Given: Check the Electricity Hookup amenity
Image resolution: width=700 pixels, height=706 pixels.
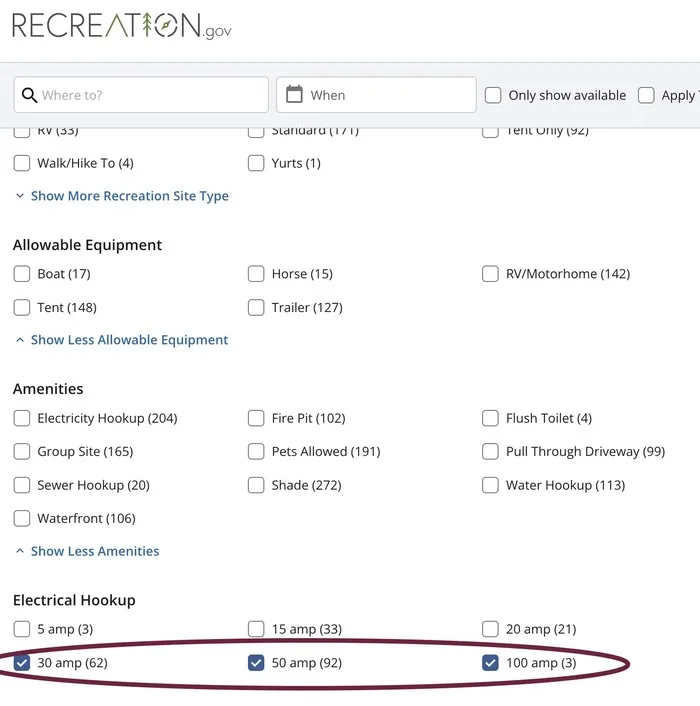Looking at the screenshot, I should [x=22, y=418].
